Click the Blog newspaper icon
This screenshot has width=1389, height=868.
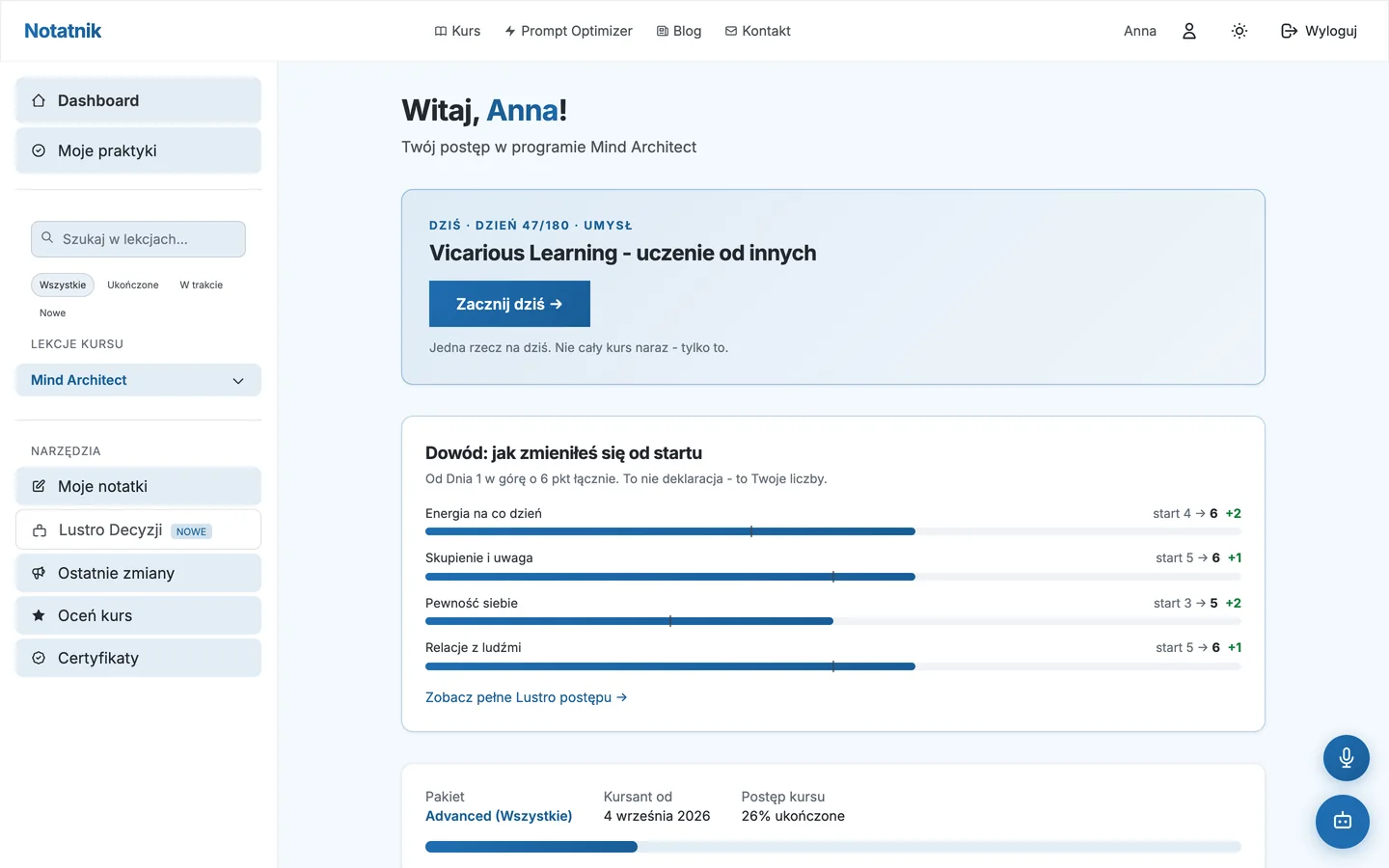(x=663, y=31)
